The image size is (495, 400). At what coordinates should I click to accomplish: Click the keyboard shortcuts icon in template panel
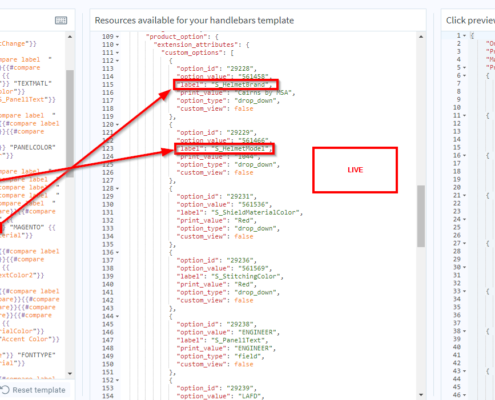tap(61, 21)
